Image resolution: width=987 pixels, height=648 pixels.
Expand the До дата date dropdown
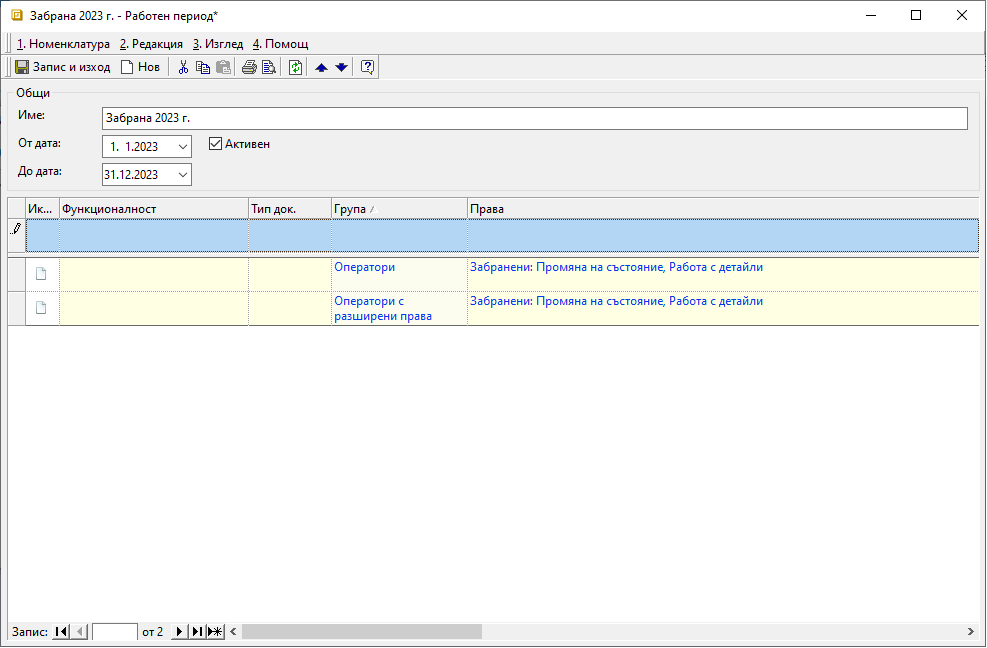(182, 175)
